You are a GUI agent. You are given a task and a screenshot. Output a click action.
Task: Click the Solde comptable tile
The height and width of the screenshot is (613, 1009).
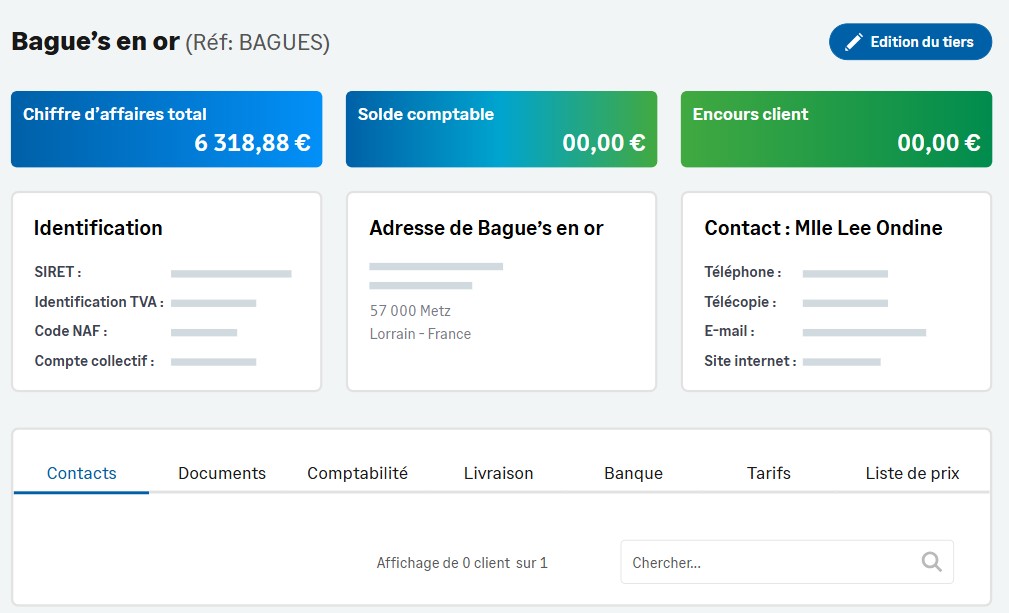tap(501, 129)
